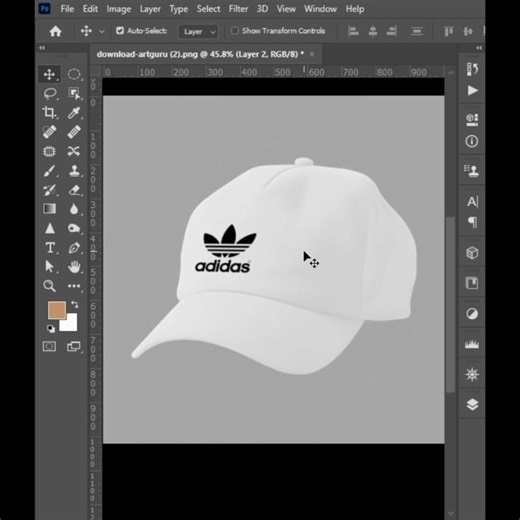This screenshot has width=520, height=520.
Task: Select the Blur droplet tool
Action: tap(74, 209)
